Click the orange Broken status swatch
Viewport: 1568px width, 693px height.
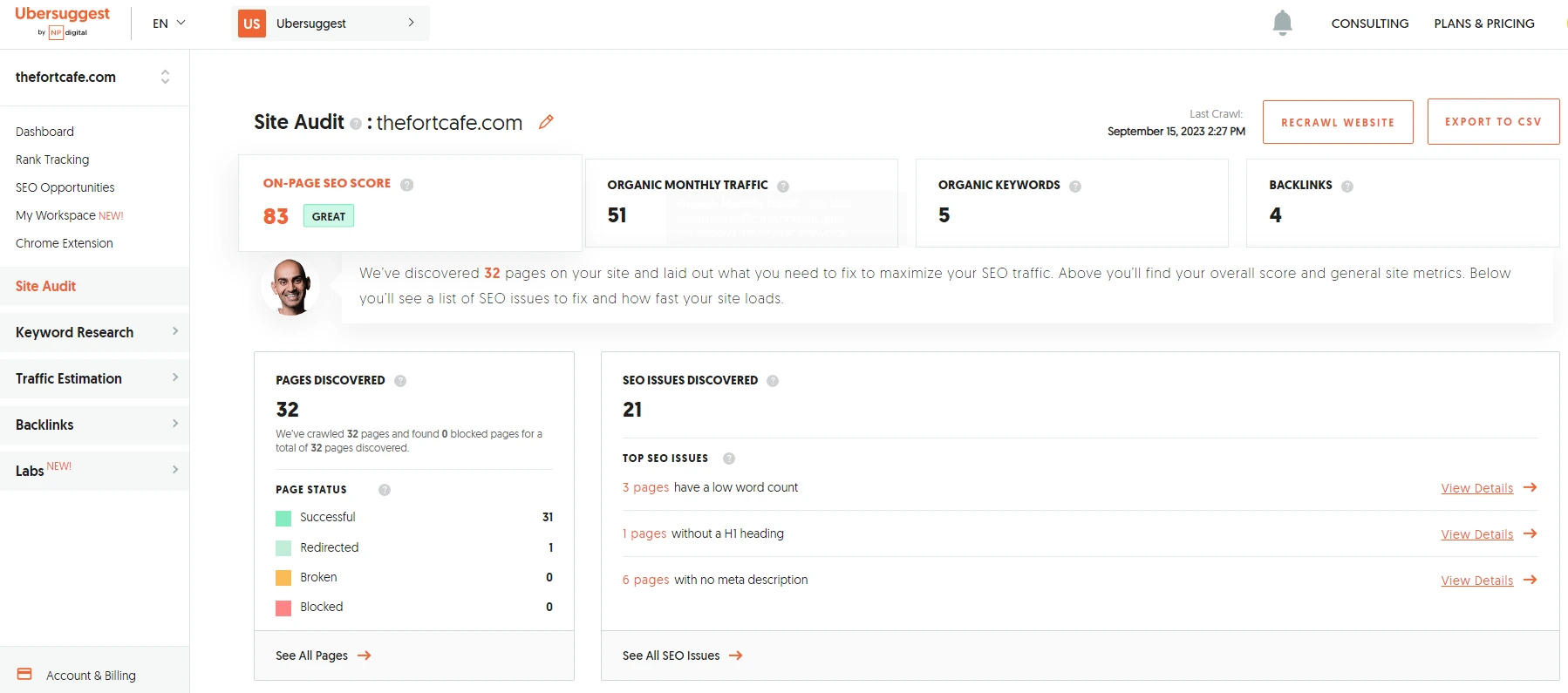point(283,578)
